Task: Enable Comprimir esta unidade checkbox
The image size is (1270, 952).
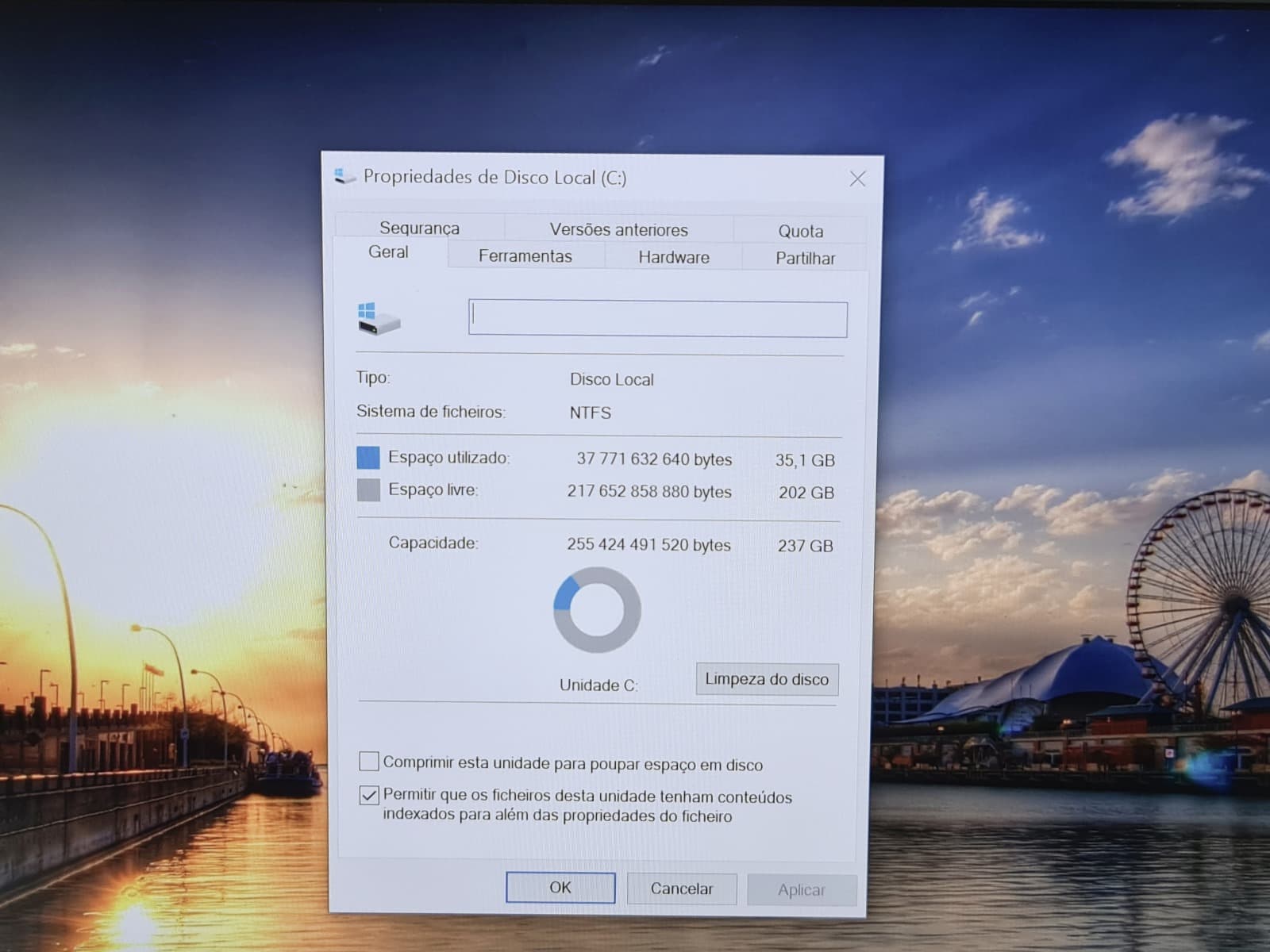Action: pos(369,762)
